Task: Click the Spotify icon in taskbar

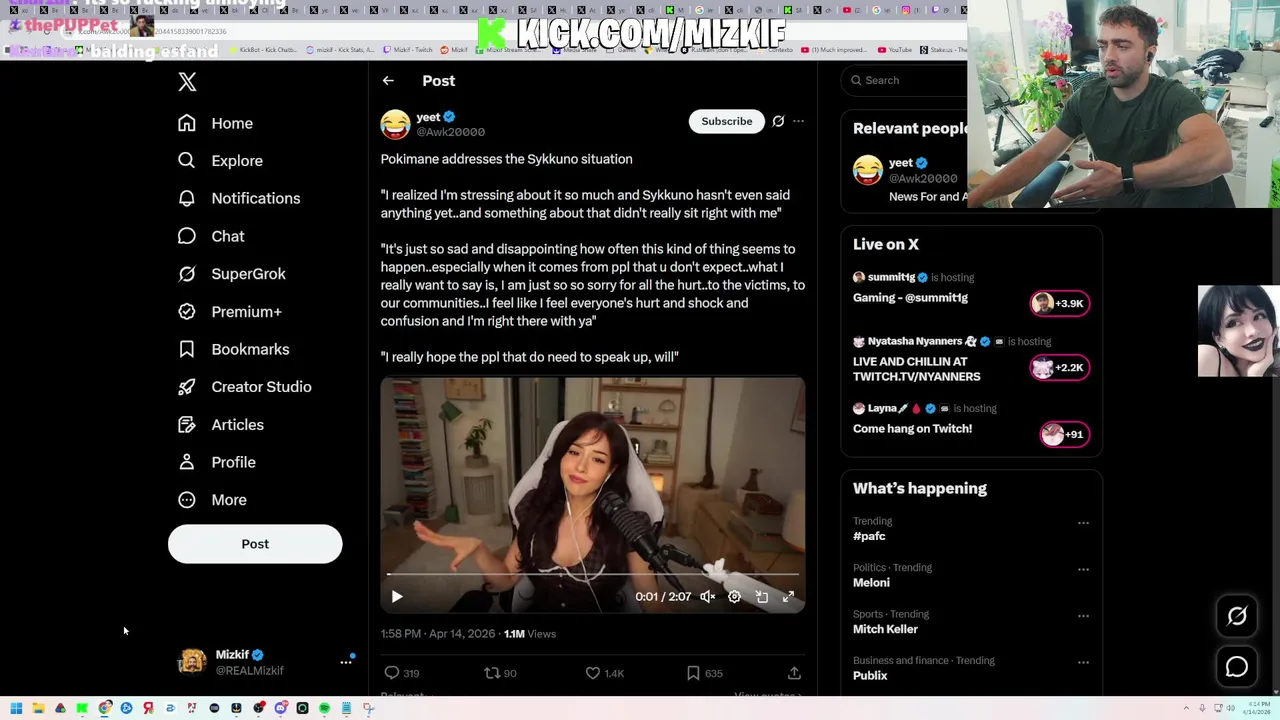Action: pyautogui.click(x=324, y=708)
